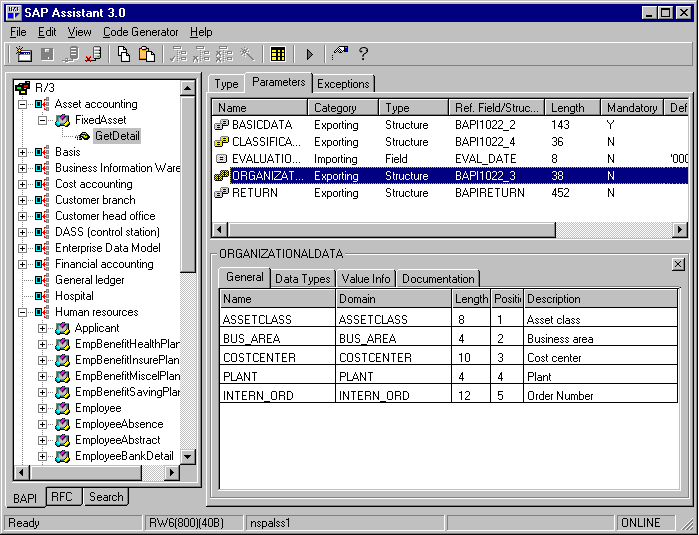The width and height of the screenshot is (699, 535).
Task: Open the Code Generator menu
Action: pyautogui.click(x=141, y=32)
